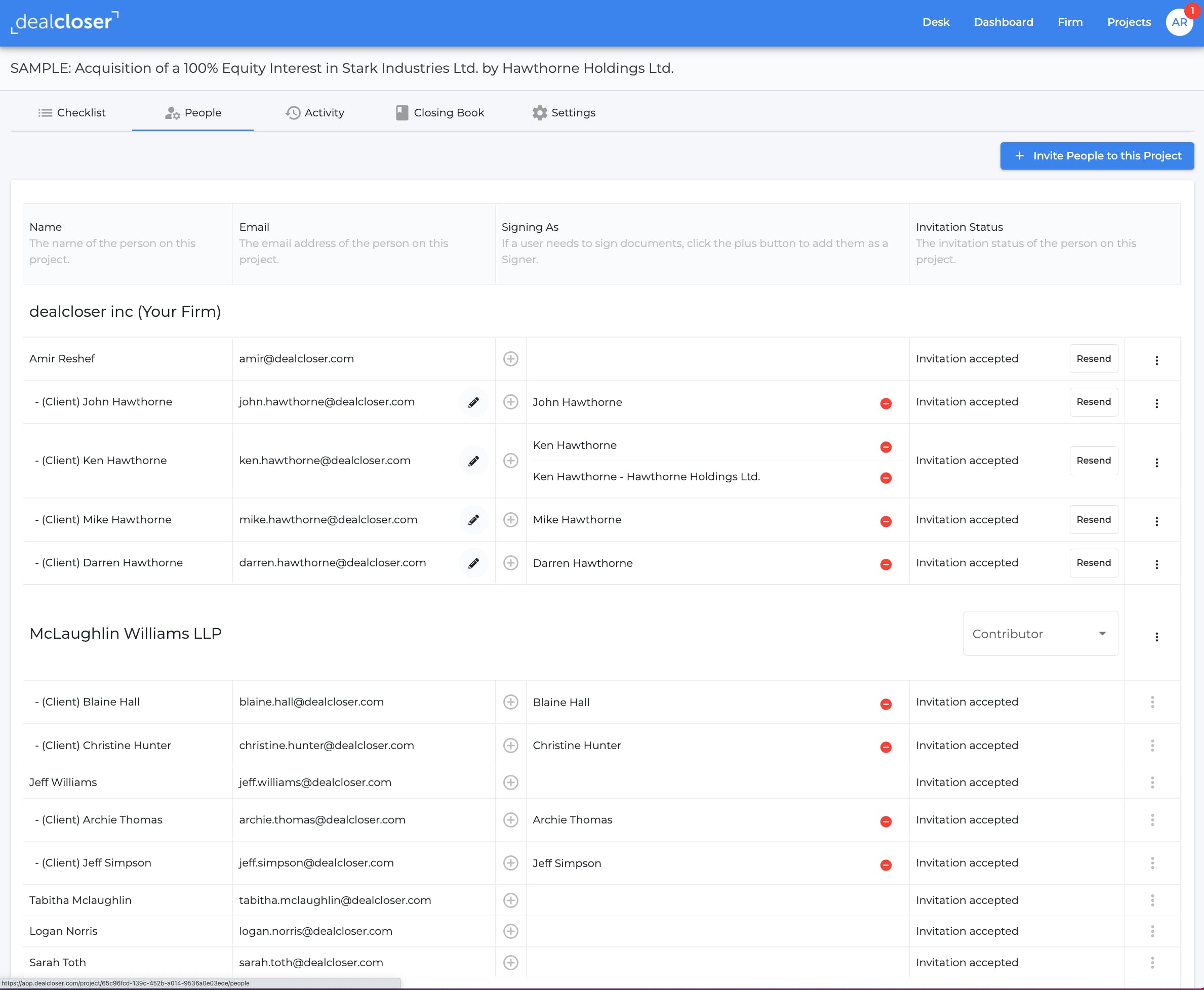Open more options for Archie Thomas
The image size is (1204, 990).
(1152, 820)
